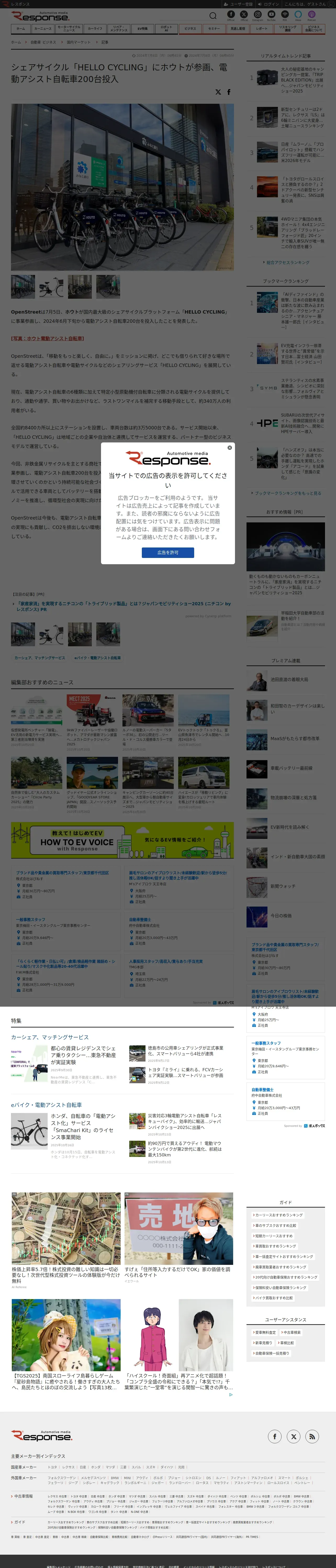Open the YouTube icon in header
The image size is (336, 1568).
click(271, 14)
